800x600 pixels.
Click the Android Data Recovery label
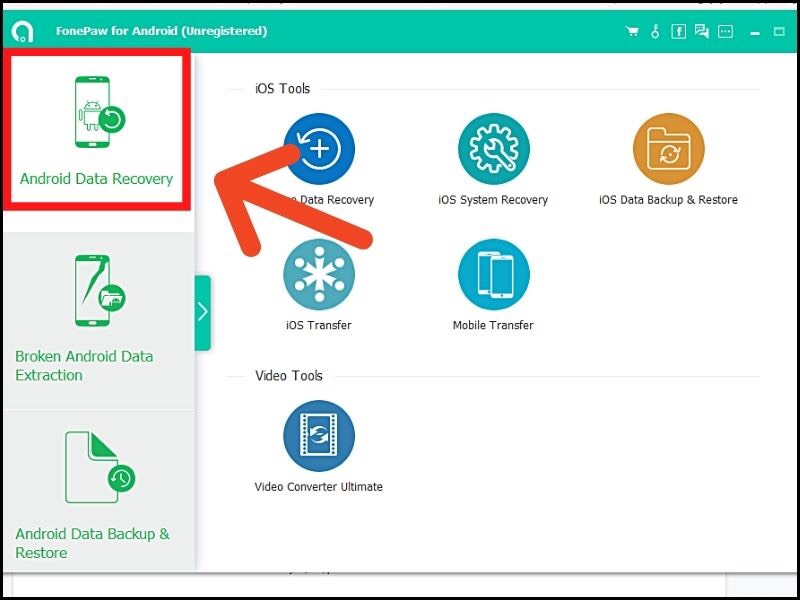coord(96,179)
